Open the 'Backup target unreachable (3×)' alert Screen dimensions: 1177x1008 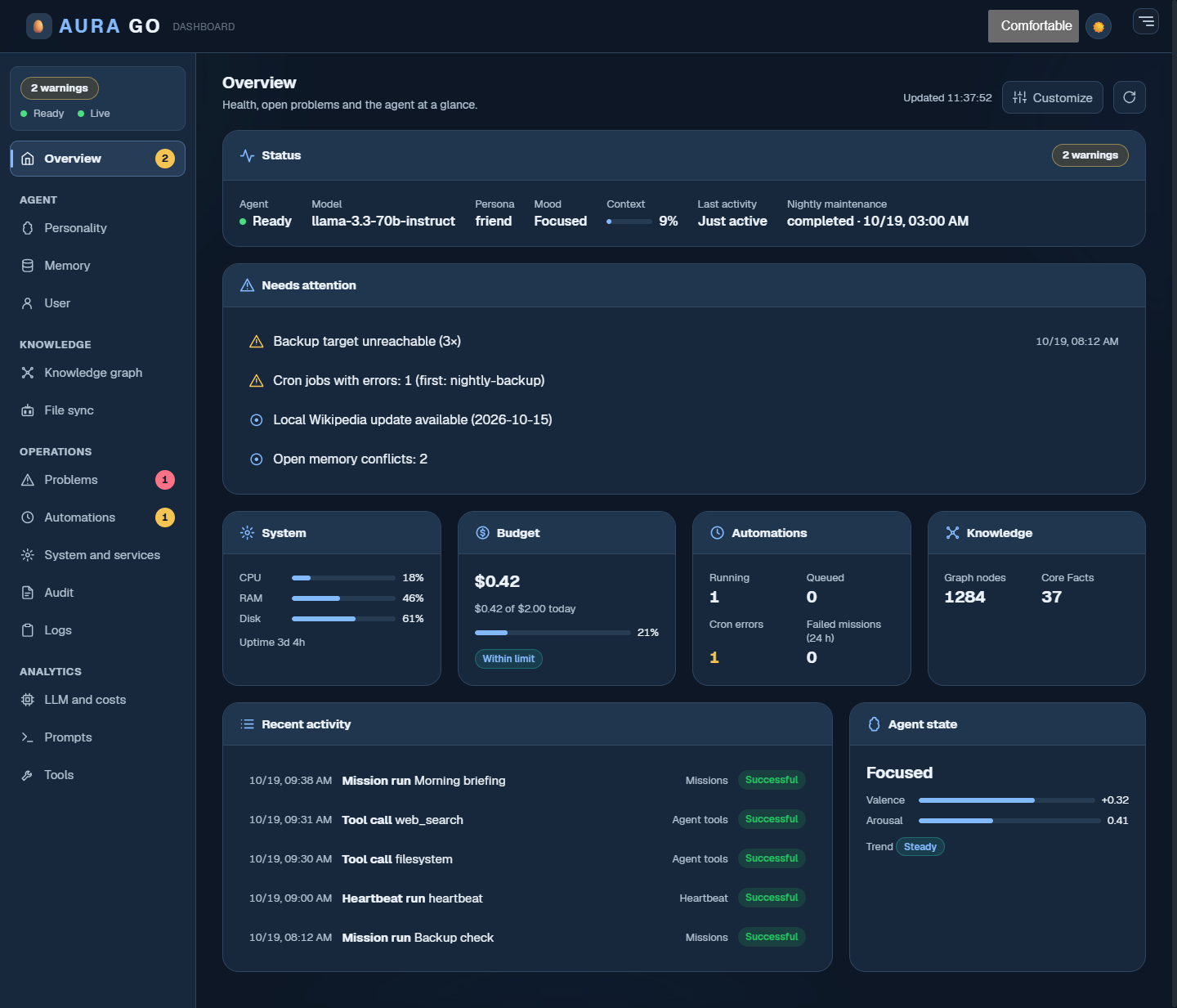click(683, 342)
